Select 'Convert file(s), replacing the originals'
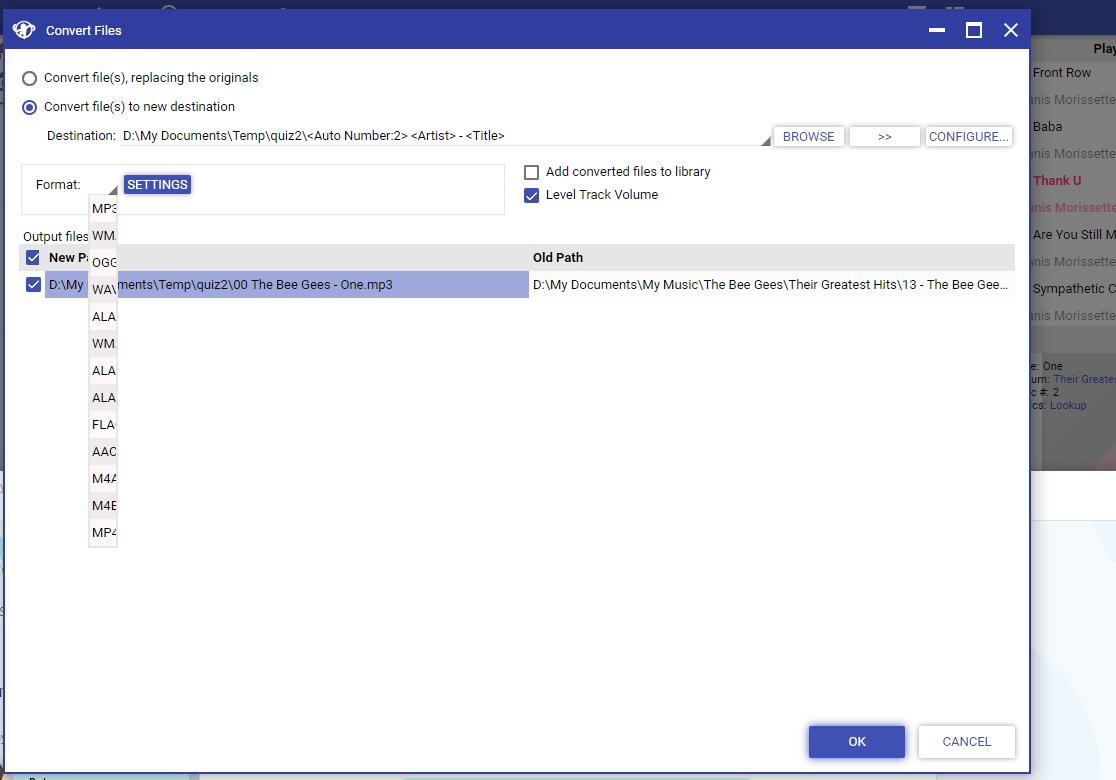Image resolution: width=1116 pixels, height=780 pixels. click(30, 78)
